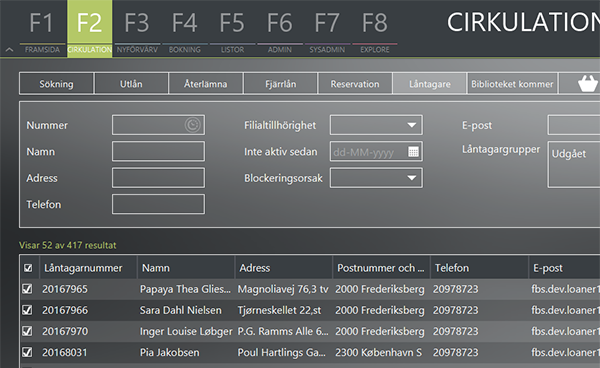Click the scan icon in Nummer field

192,125
